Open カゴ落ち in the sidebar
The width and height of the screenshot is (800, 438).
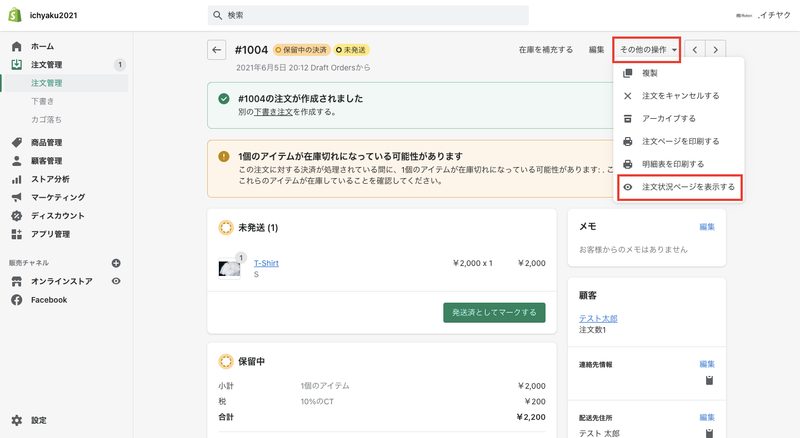46,119
